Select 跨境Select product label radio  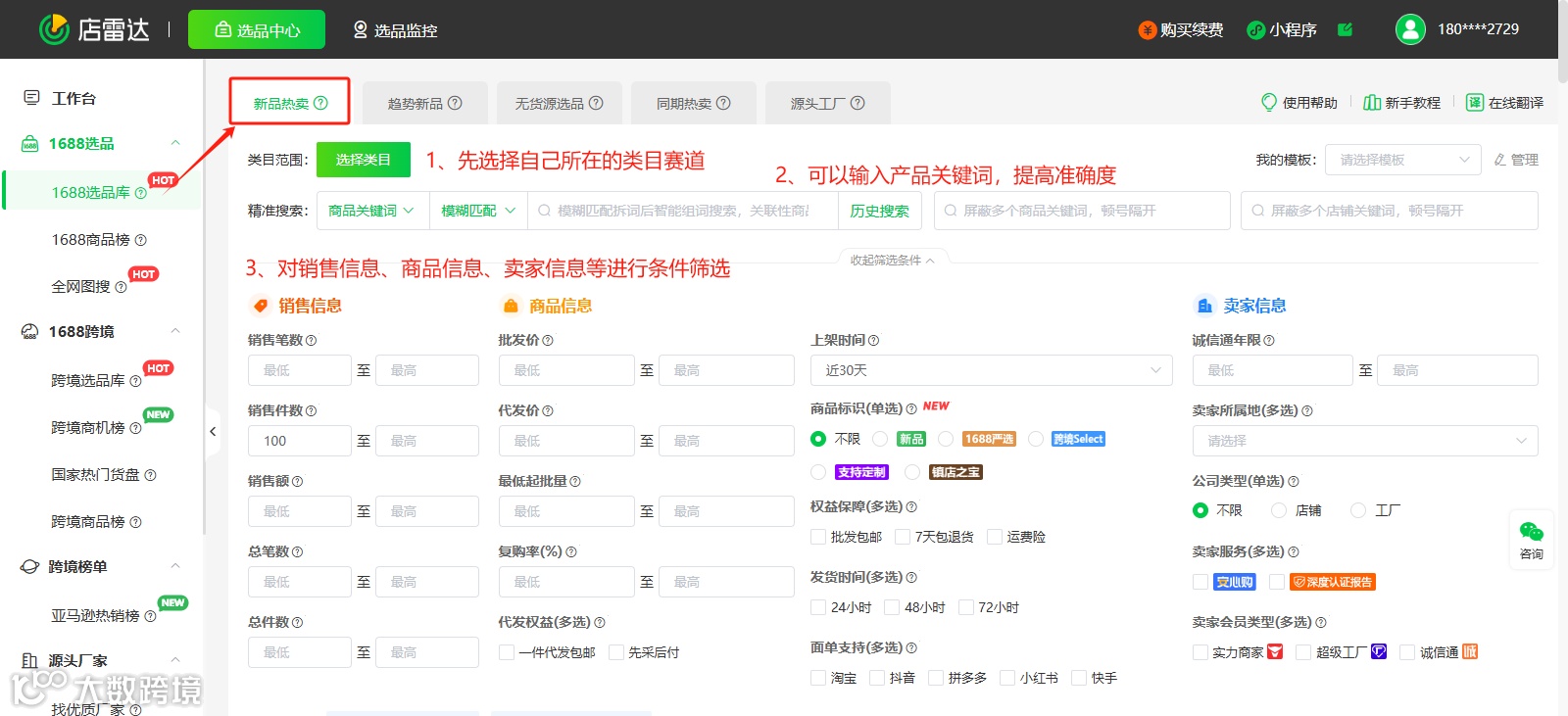(1036, 439)
